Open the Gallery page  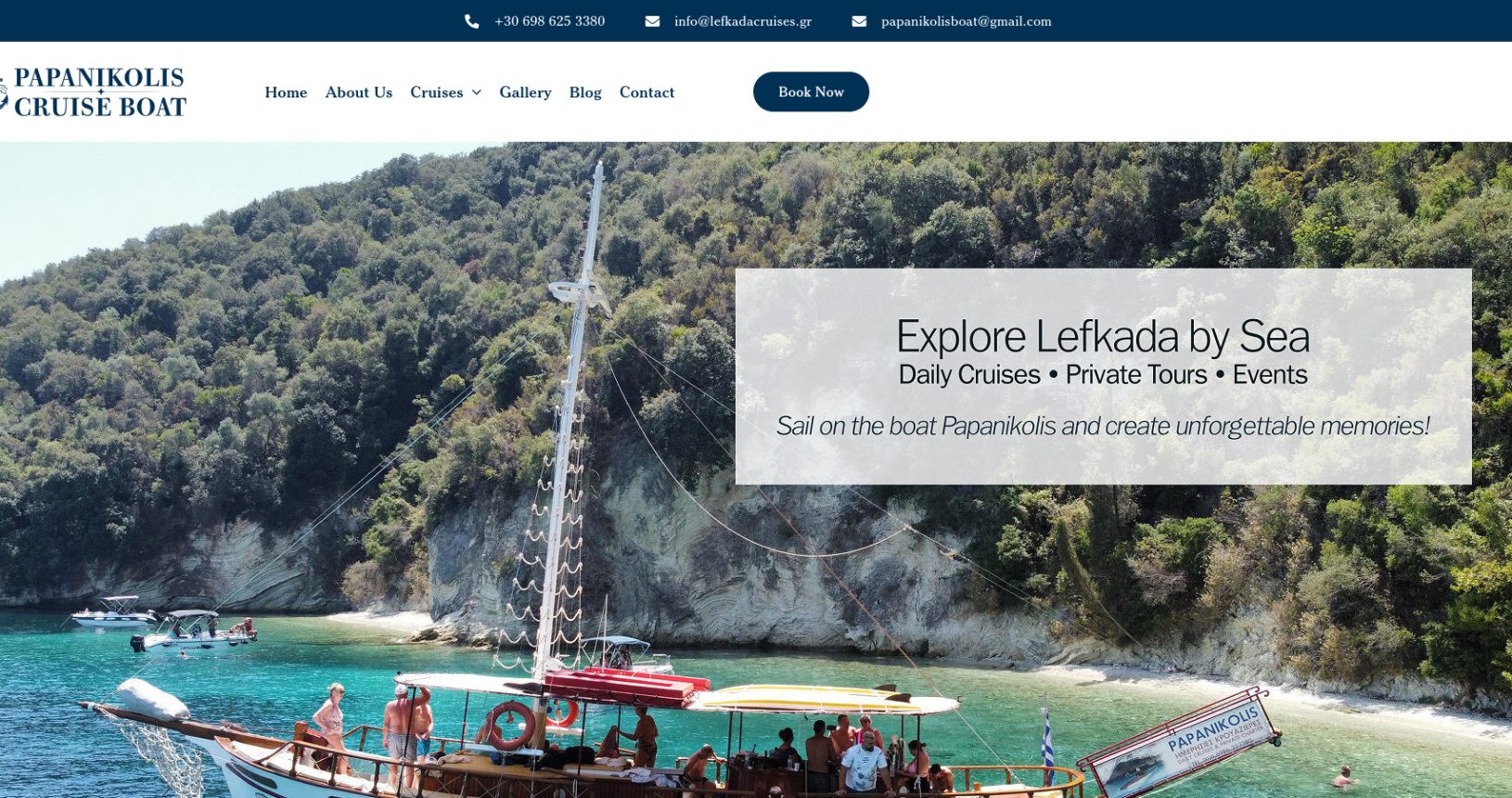tap(525, 93)
